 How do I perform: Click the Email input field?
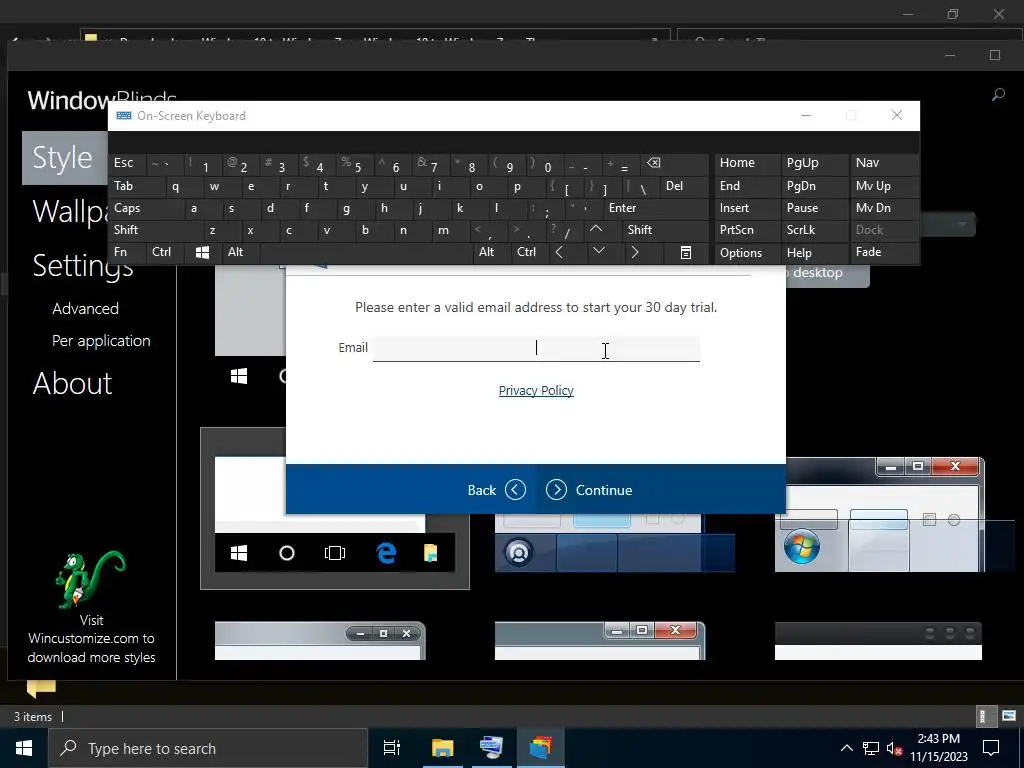click(x=536, y=348)
